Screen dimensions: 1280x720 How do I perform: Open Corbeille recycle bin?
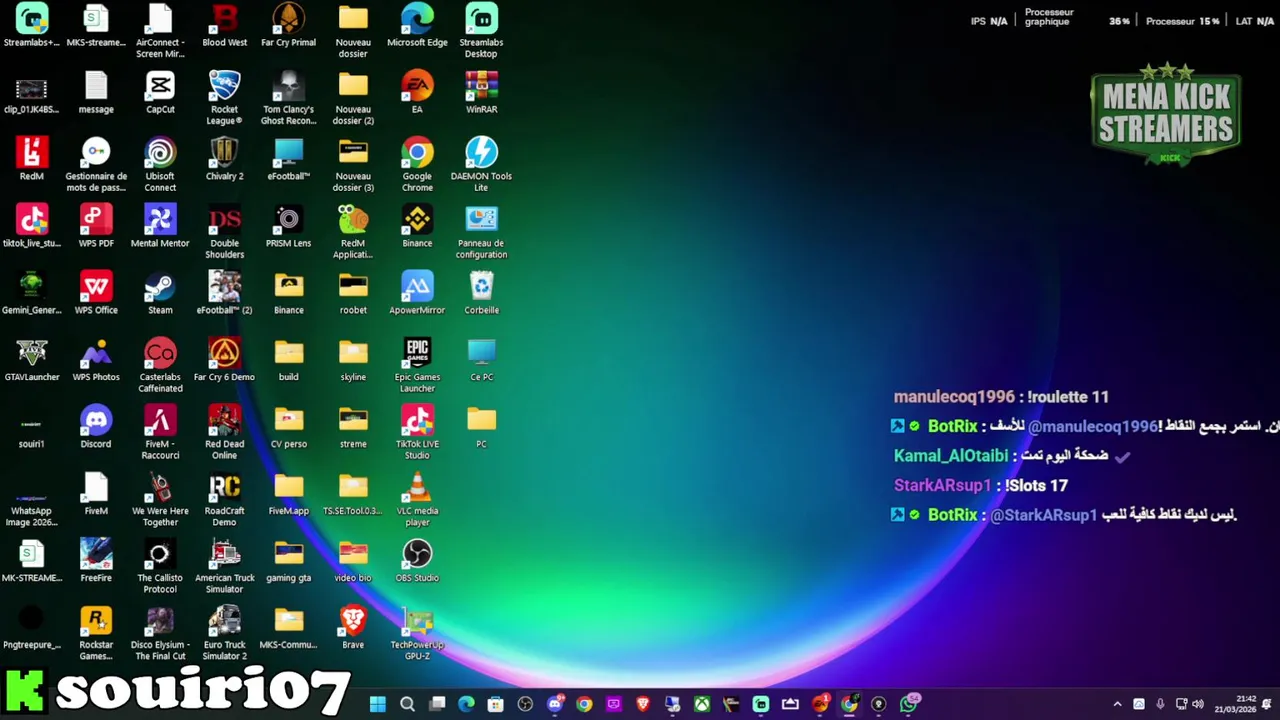point(481,293)
